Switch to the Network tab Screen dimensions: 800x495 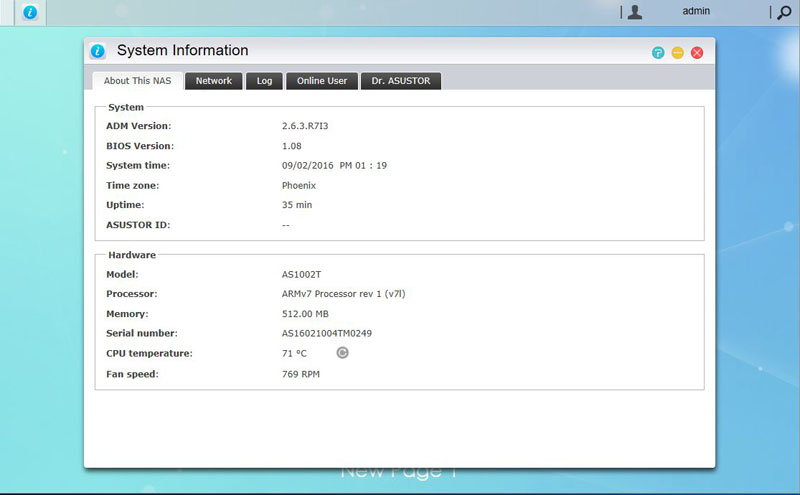(213, 81)
